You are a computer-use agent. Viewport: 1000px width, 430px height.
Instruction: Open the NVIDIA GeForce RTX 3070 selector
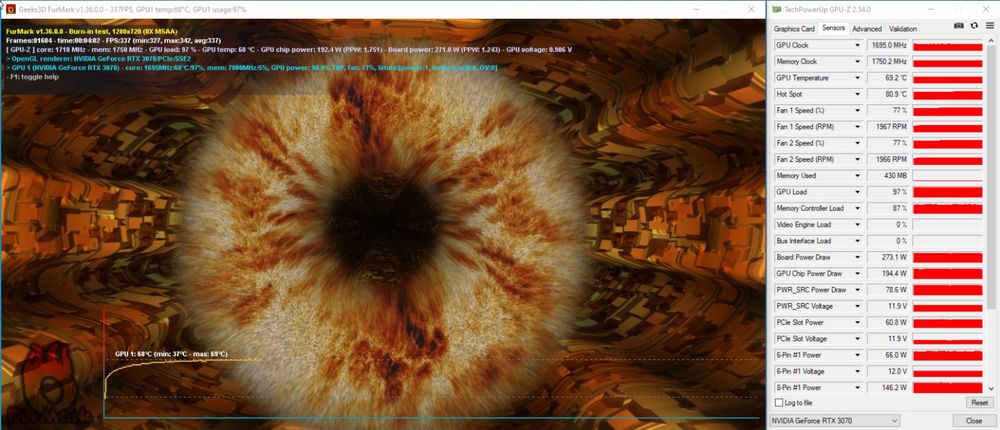click(x=835, y=420)
